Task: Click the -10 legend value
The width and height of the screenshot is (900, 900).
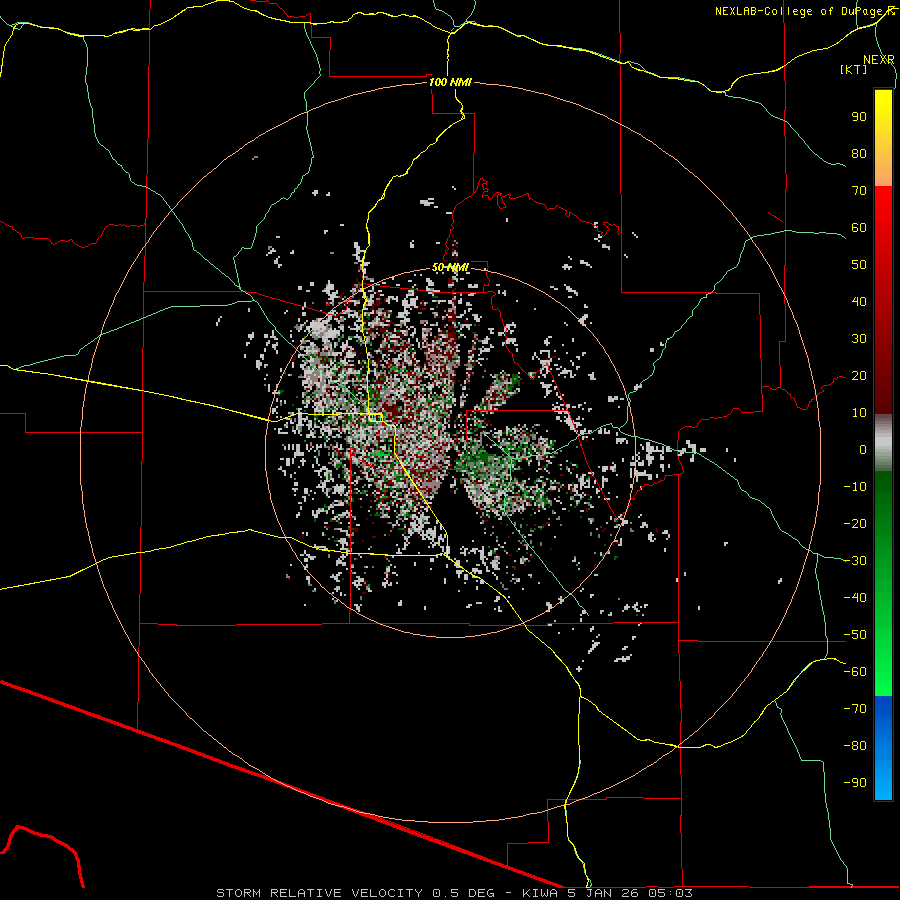Action: 855,487
